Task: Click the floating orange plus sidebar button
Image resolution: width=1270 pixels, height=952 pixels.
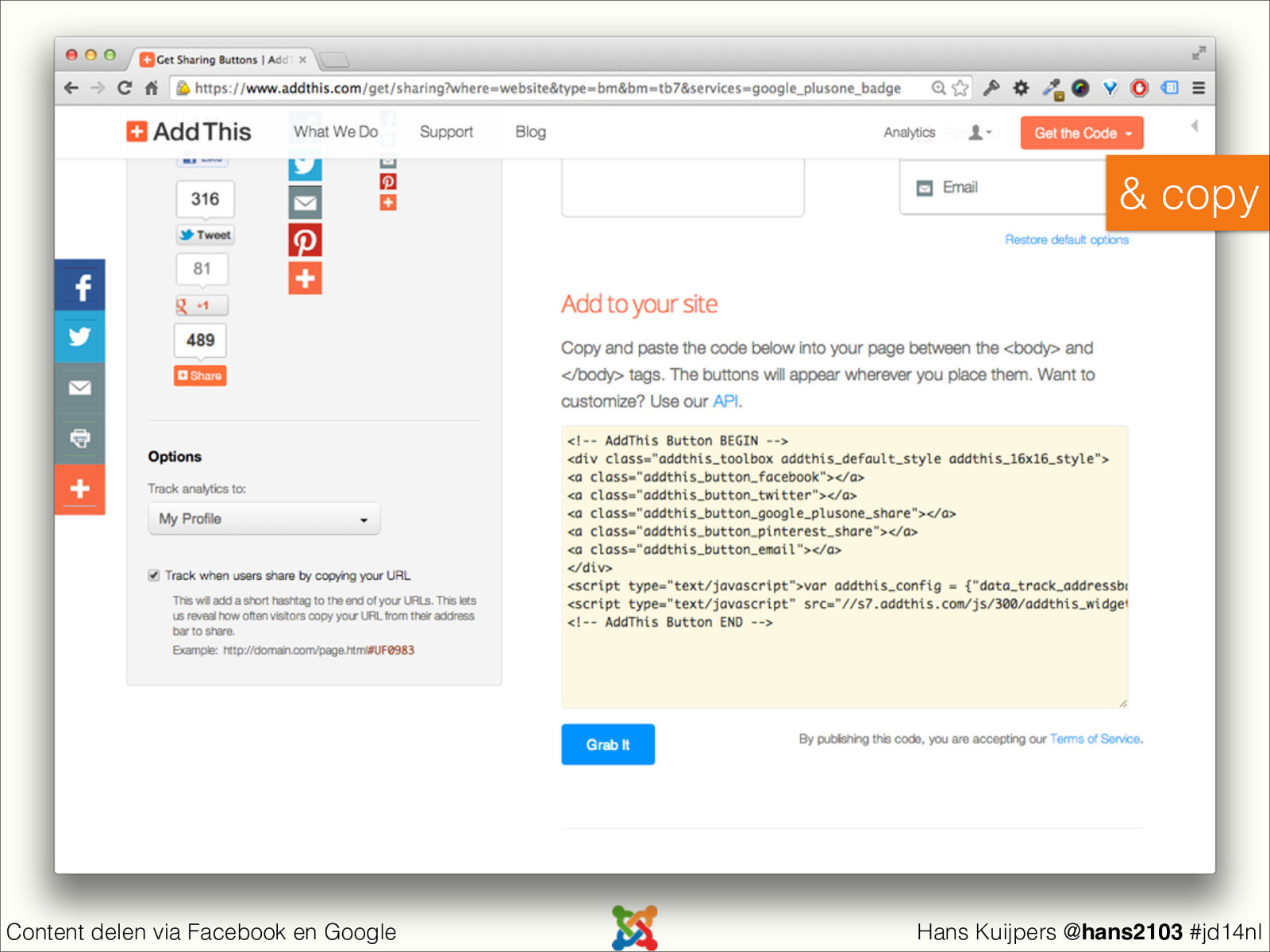Action: point(80,489)
